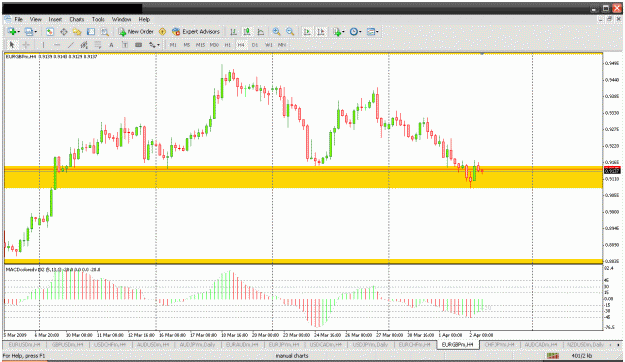Open the Strategy Tester icon
The height and width of the screenshot is (362, 625).
click(x=104, y=31)
